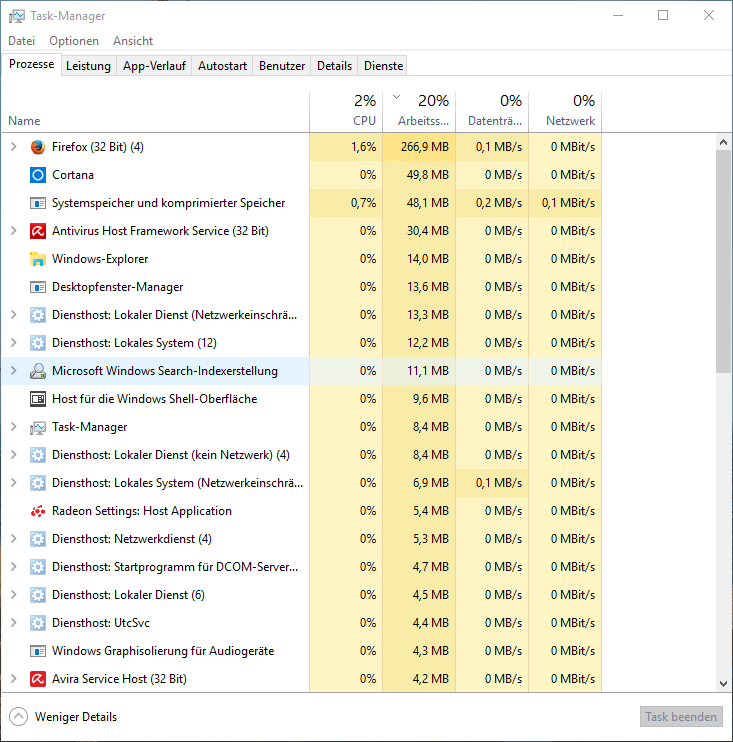Expand the Firefox (32 Bit) process group
The height and width of the screenshot is (742, 733).
(x=13, y=147)
